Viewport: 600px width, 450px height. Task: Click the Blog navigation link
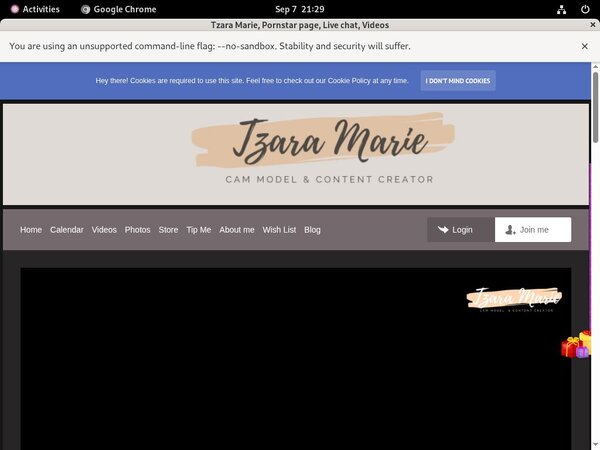[312, 230]
